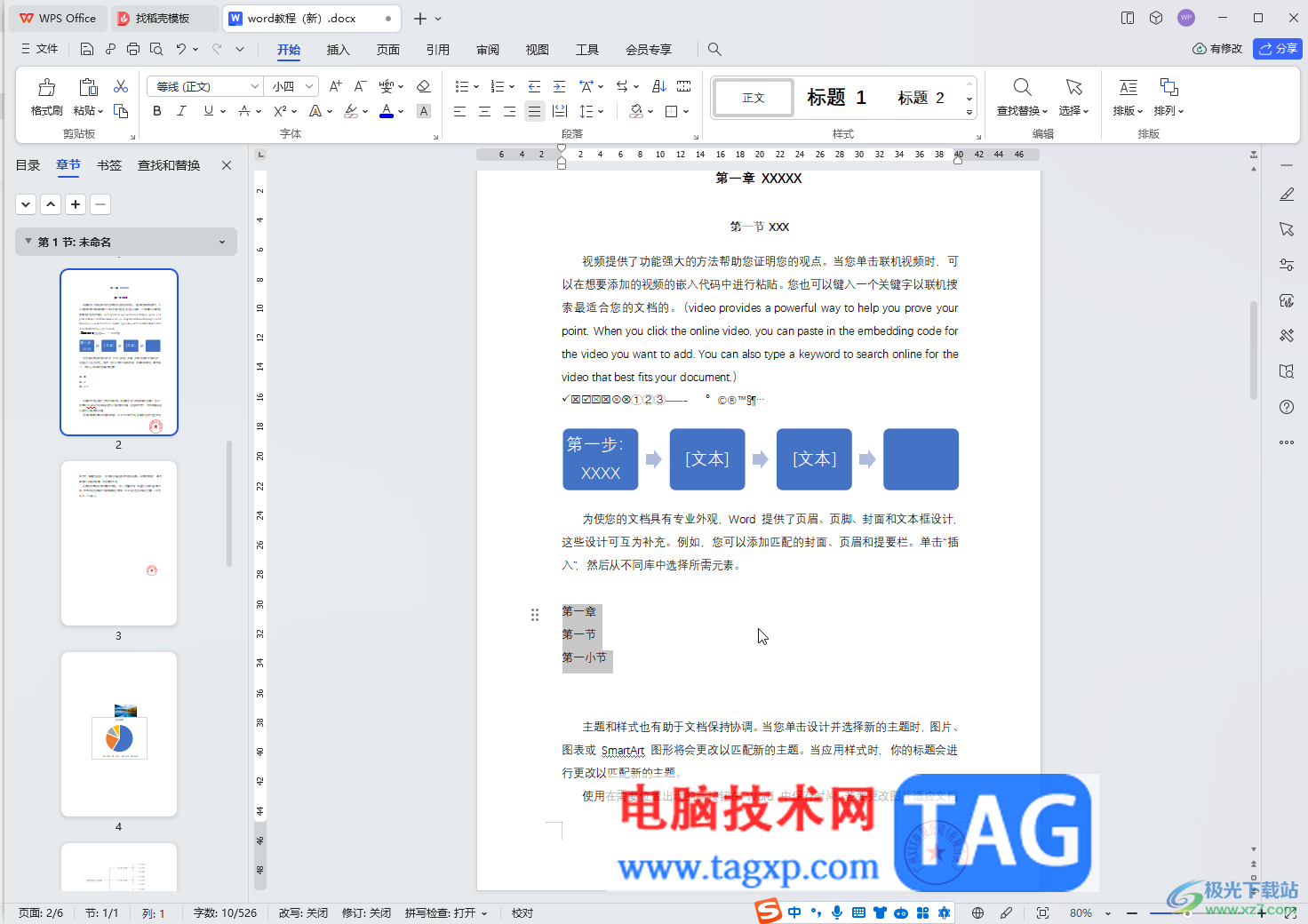
Task: Click the add section plus button
Action: tap(76, 204)
